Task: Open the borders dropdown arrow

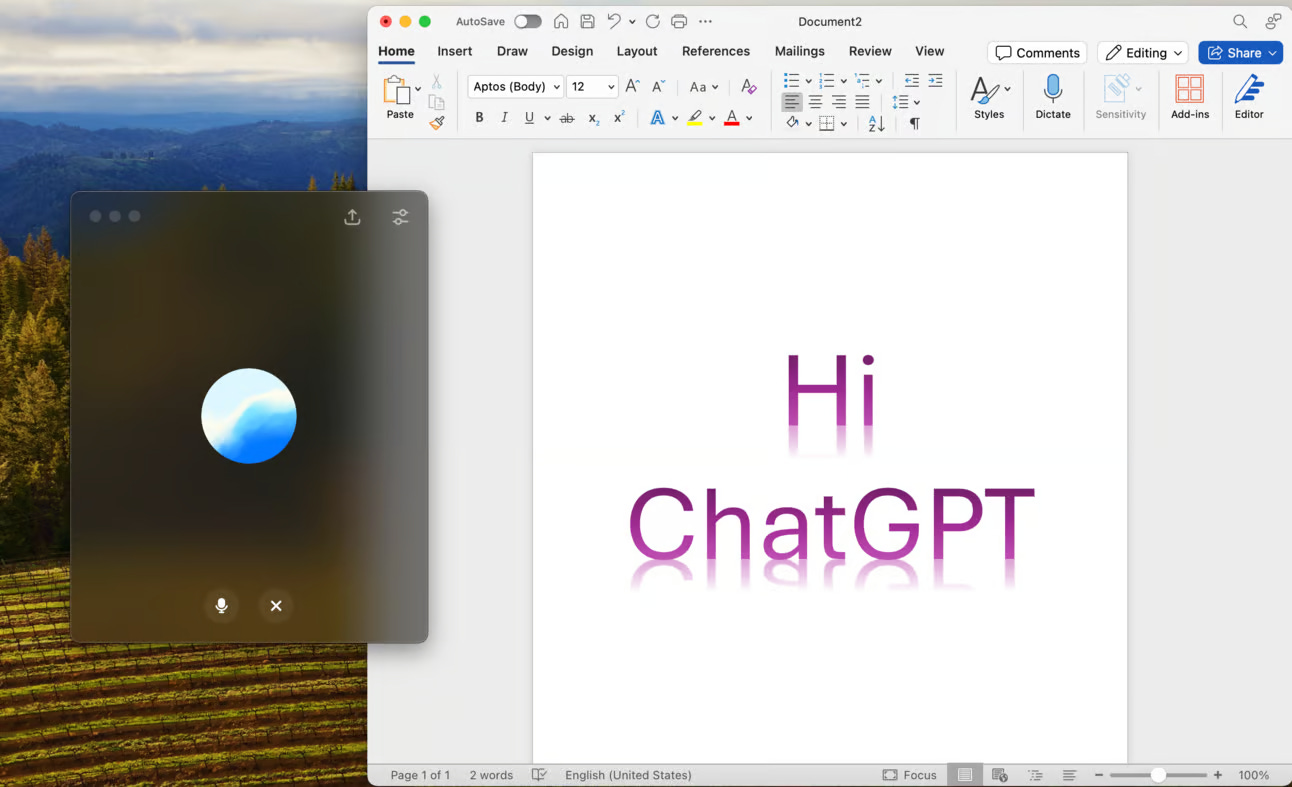Action: click(844, 124)
